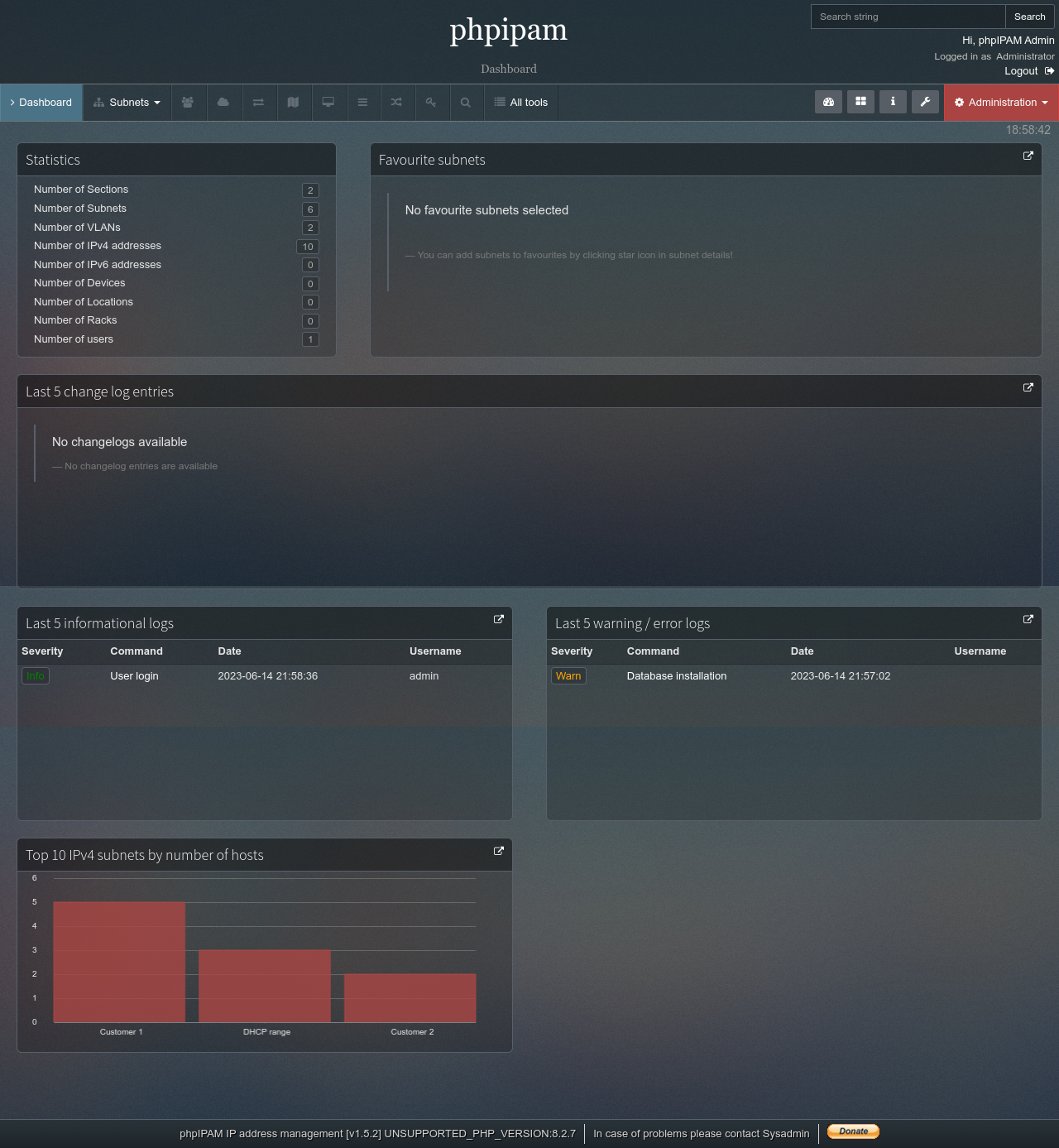Screen dimensions: 1059x1148
Task: Click the Statistics widget title
Action: click(53, 160)
